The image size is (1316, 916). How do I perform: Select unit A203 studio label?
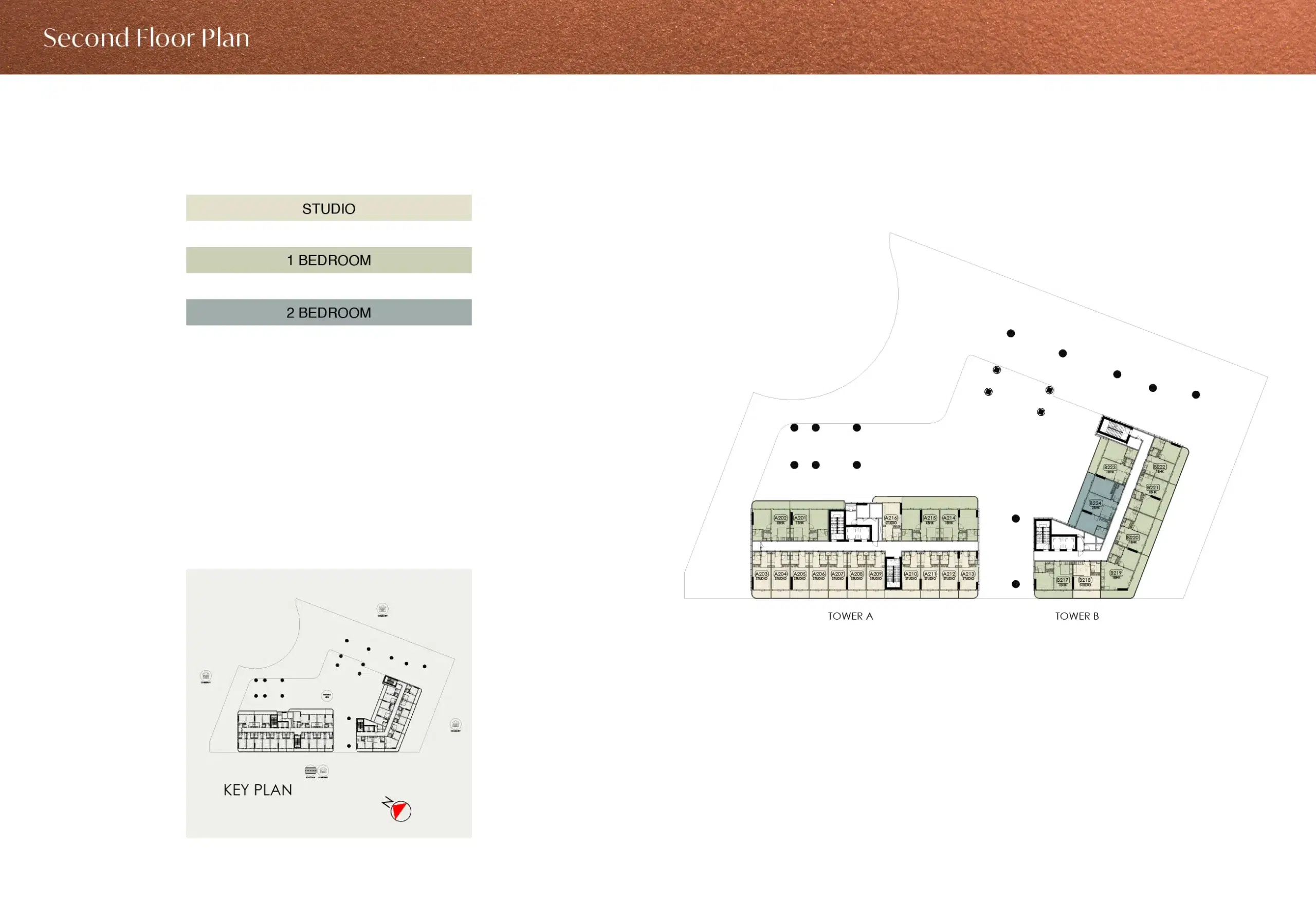pos(761,574)
